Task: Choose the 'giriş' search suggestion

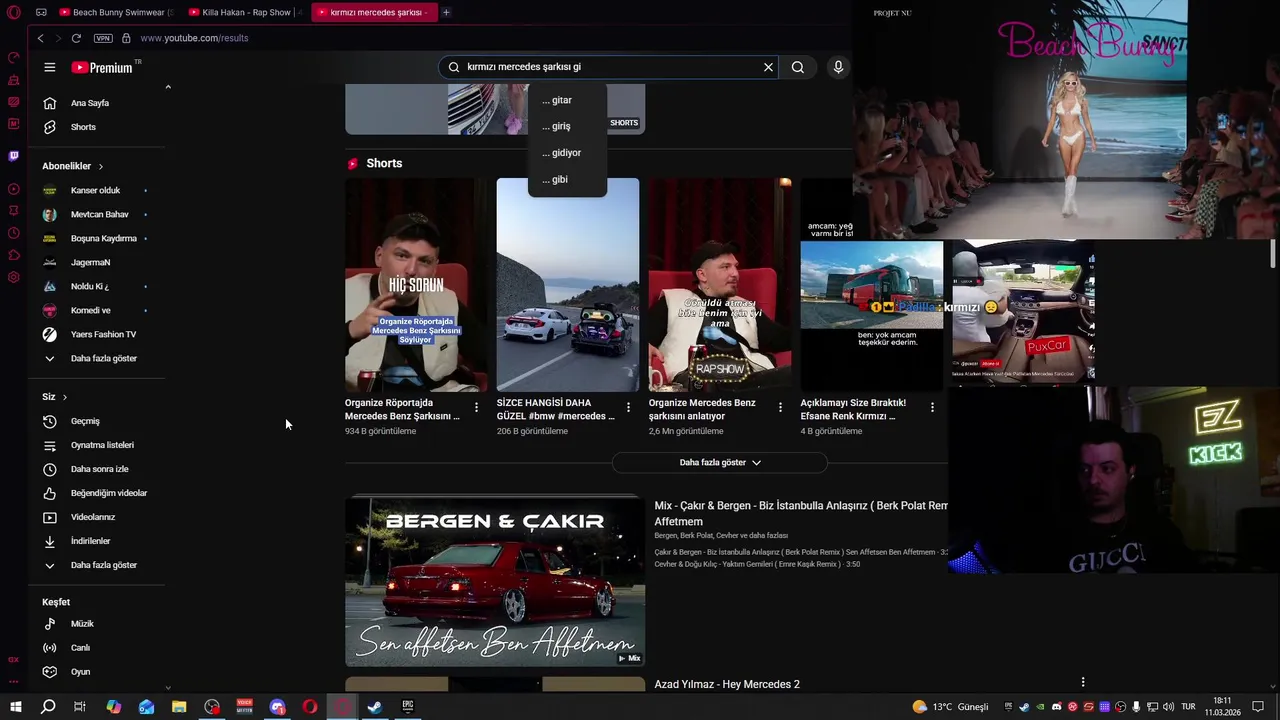Action: [x=567, y=126]
